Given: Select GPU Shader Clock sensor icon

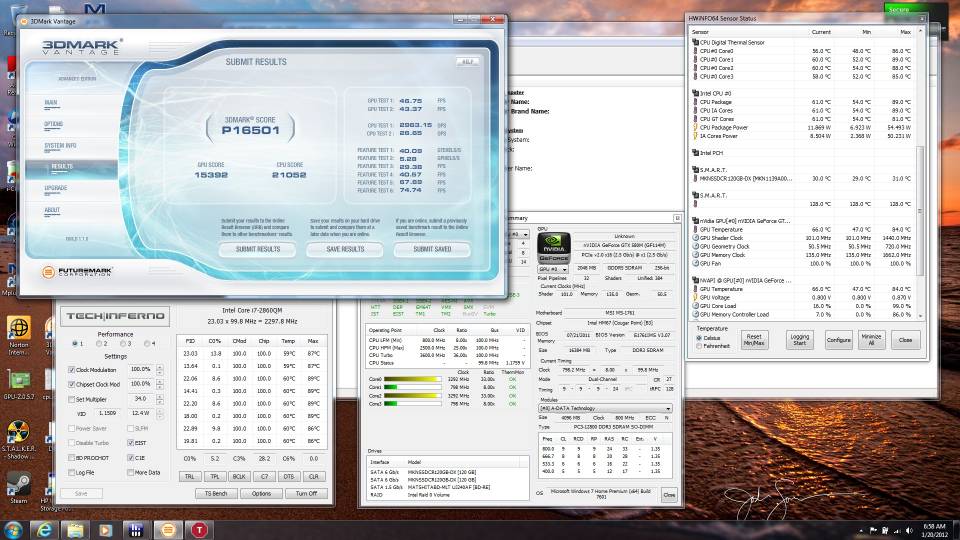Looking at the screenshot, I should pos(696,238).
